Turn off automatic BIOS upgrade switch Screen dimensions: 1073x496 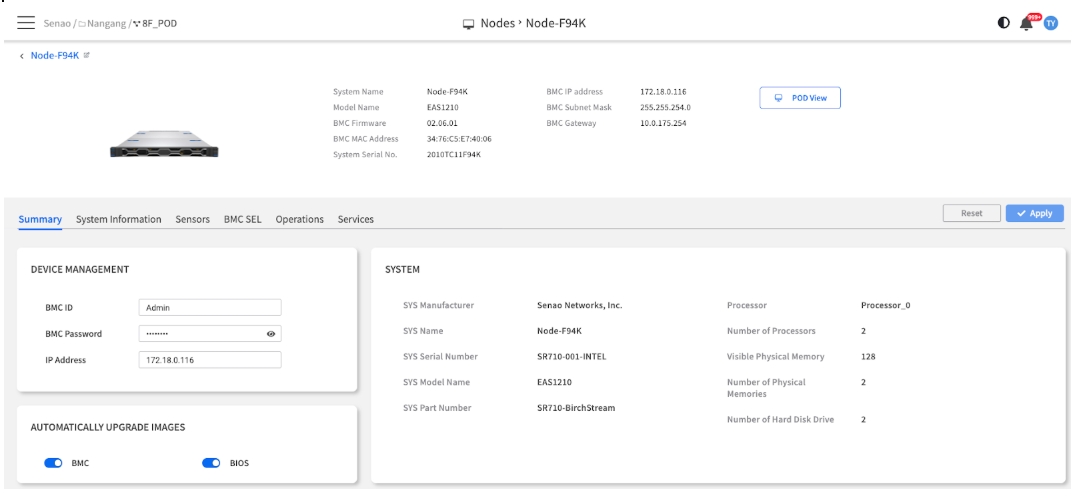pyautogui.click(x=213, y=463)
